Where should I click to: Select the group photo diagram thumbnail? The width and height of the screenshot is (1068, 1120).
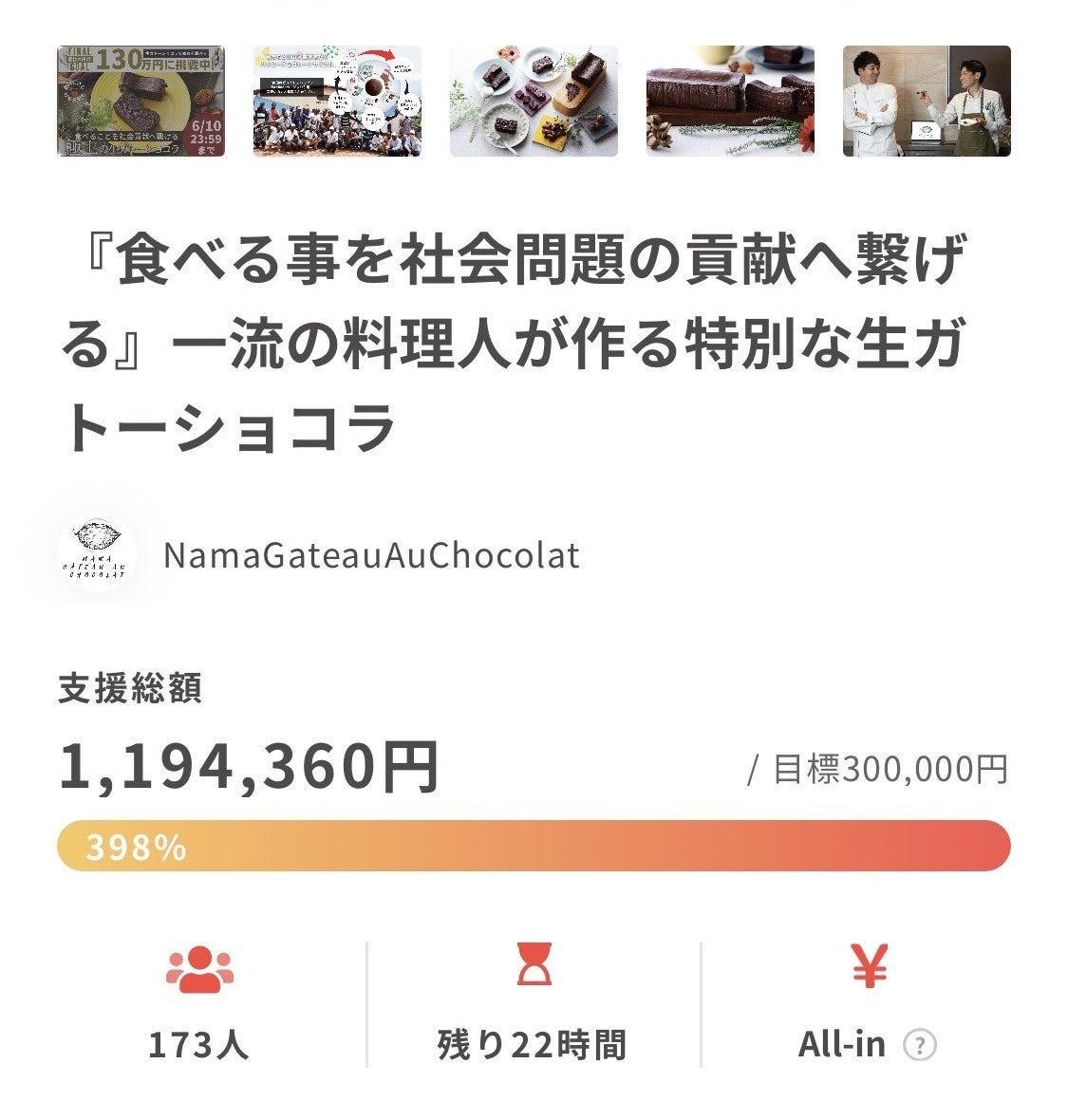[337, 101]
